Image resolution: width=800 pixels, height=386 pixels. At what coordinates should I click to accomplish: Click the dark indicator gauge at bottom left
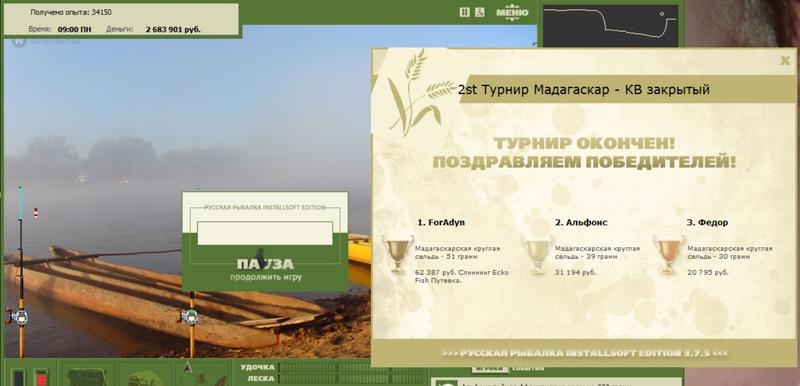coord(18,377)
